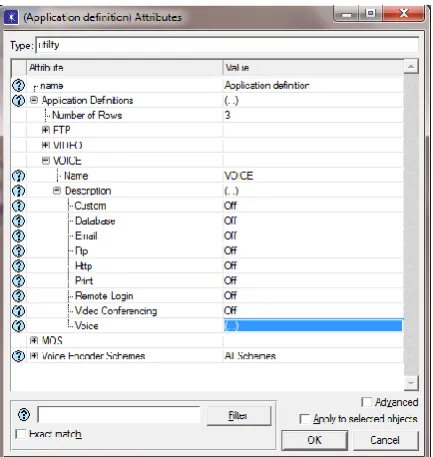Click the application icon in title bar

point(11,17)
